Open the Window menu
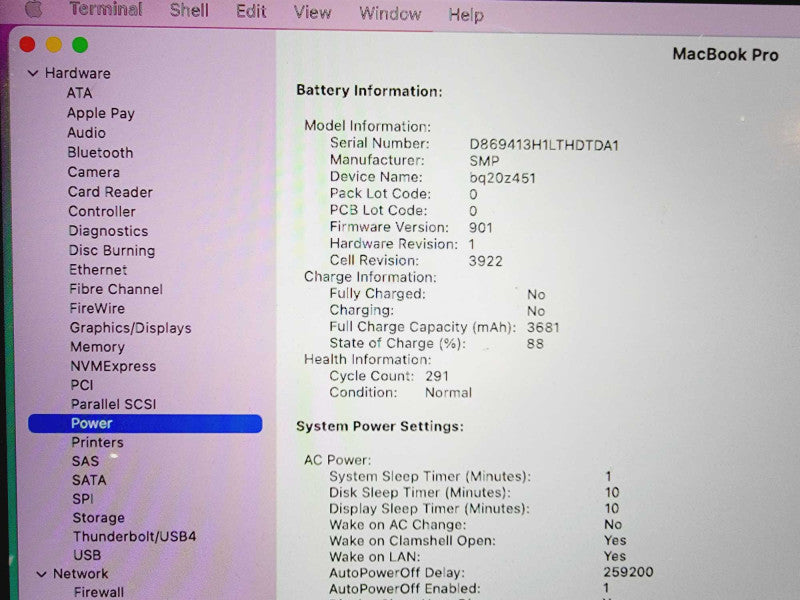The height and width of the screenshot is (600, 800). pos(390,13)
